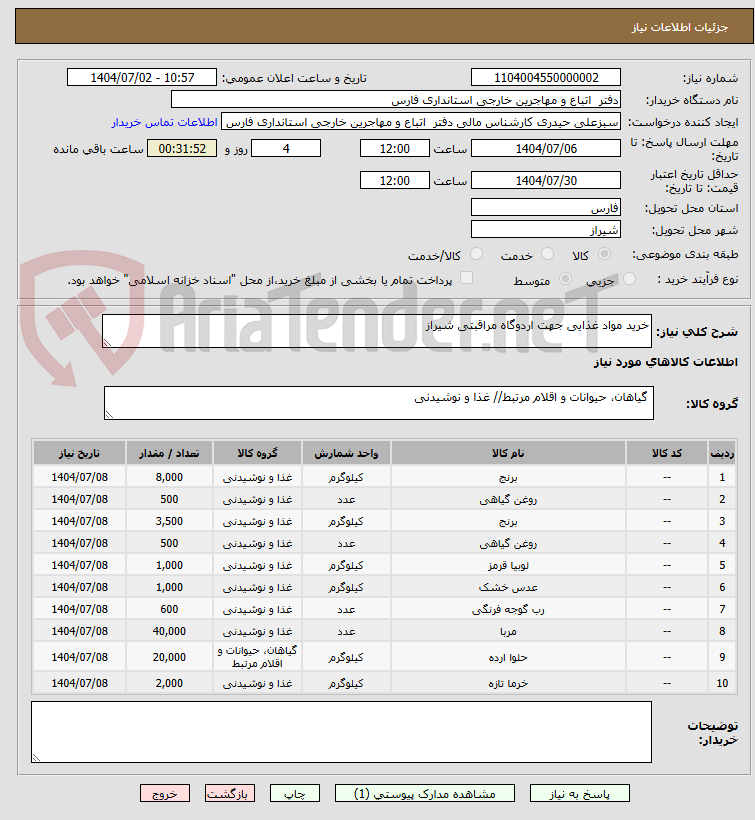Select the جزیی purchase type radio
755x820 pixels.
tap(630, 279)
